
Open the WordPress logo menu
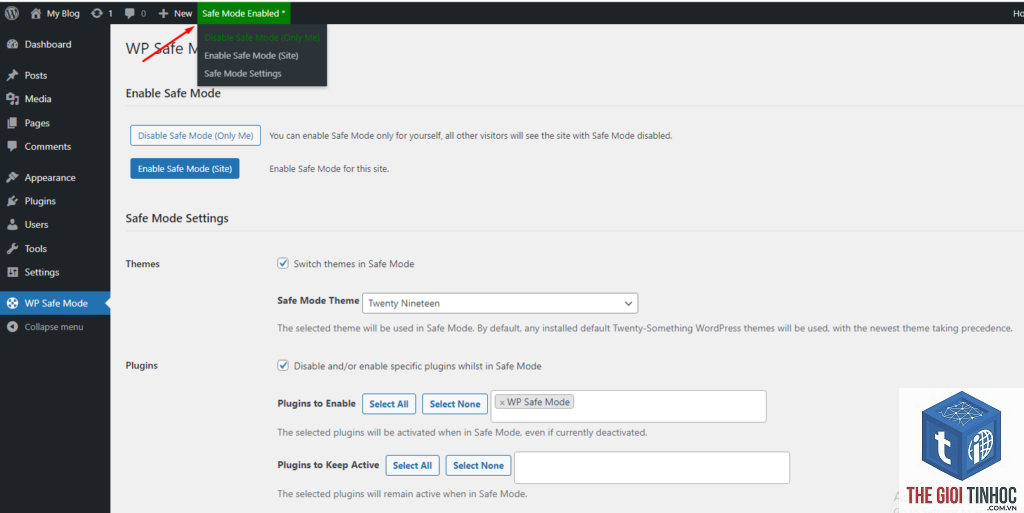[x=12, y=13]
